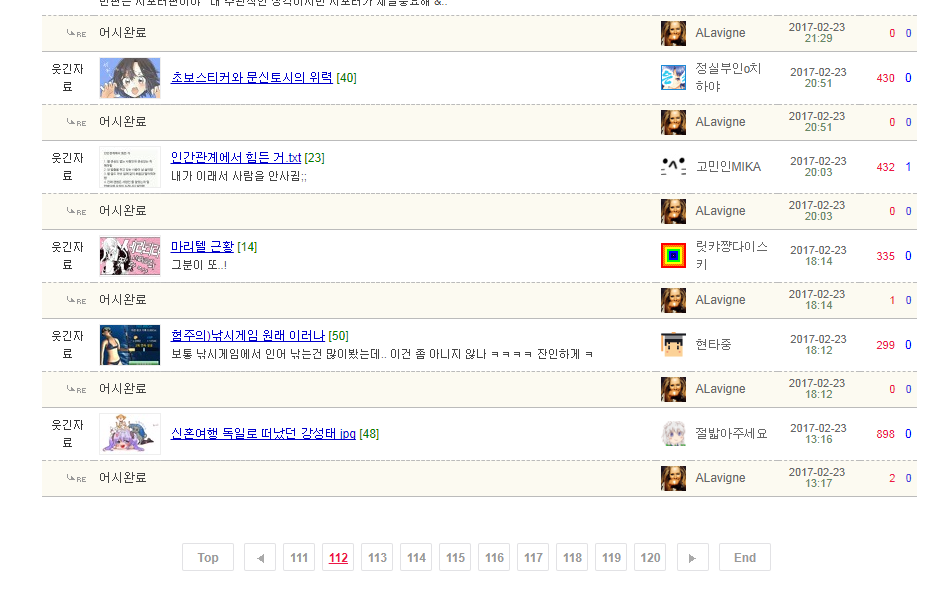
Task: Click 정실부인o치하야 user avatar icon
Action: click(x=673, y=78)
